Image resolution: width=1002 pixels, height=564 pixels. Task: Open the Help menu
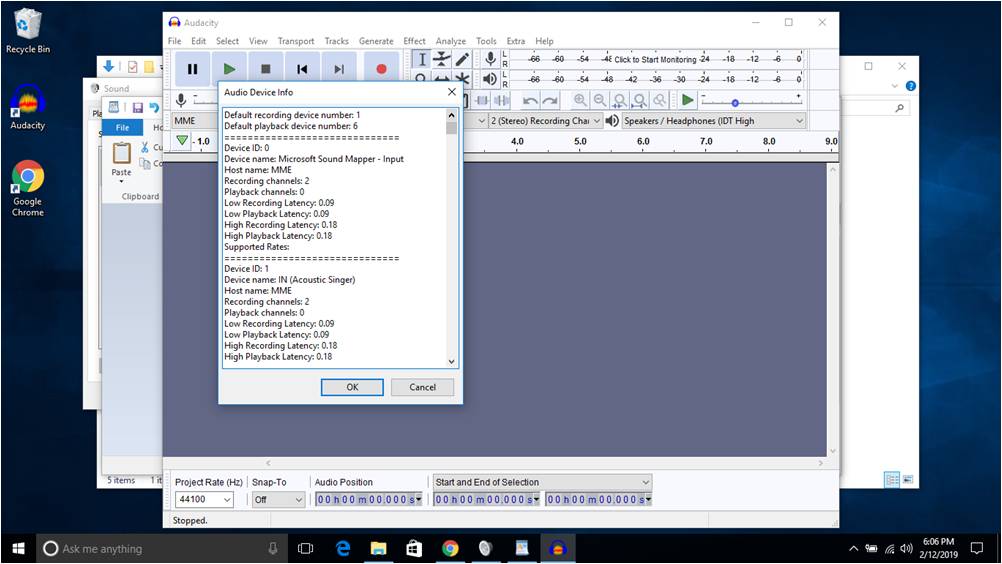tap(544, 41)
